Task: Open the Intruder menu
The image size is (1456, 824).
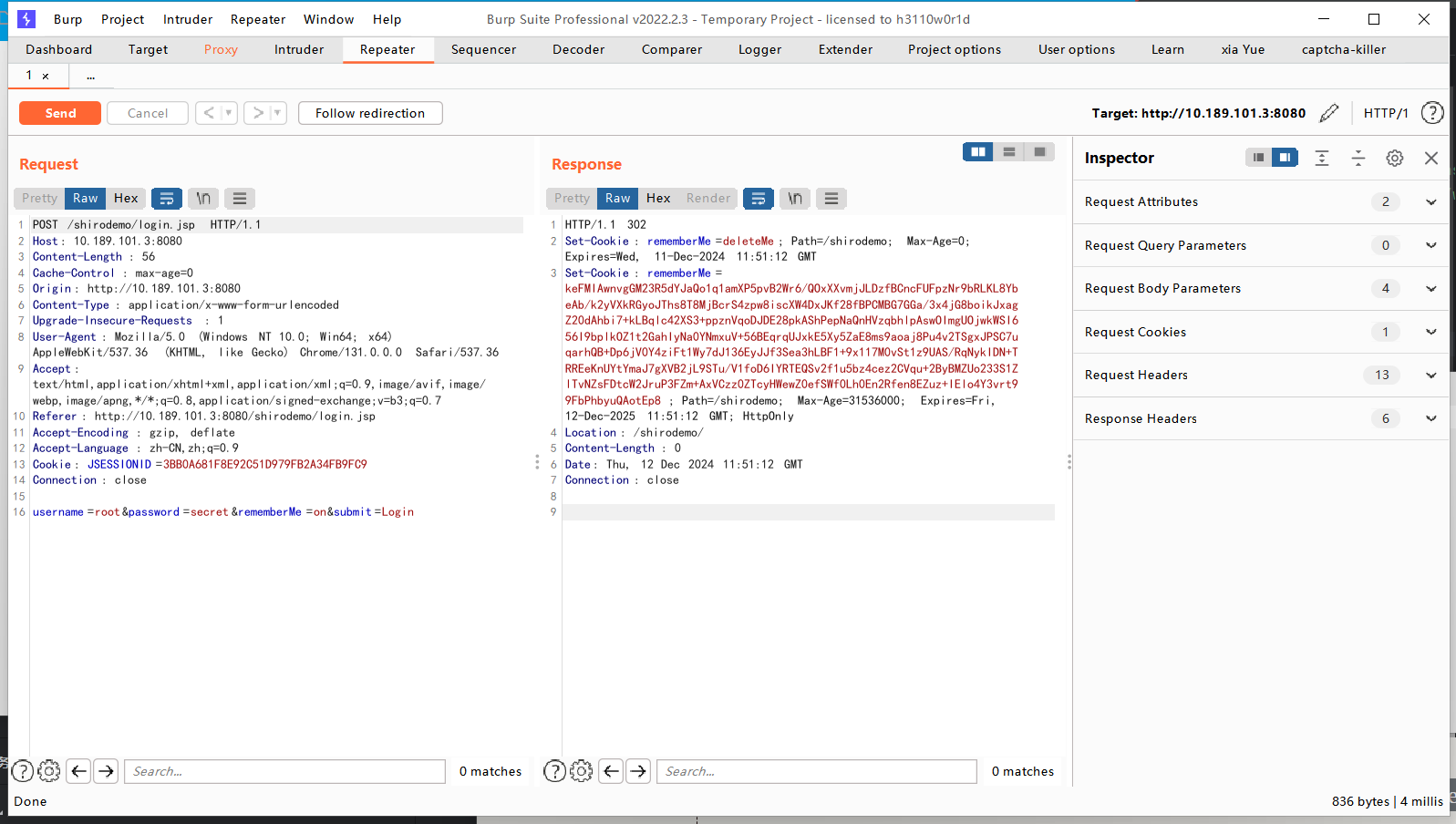Action: [188, 19]
